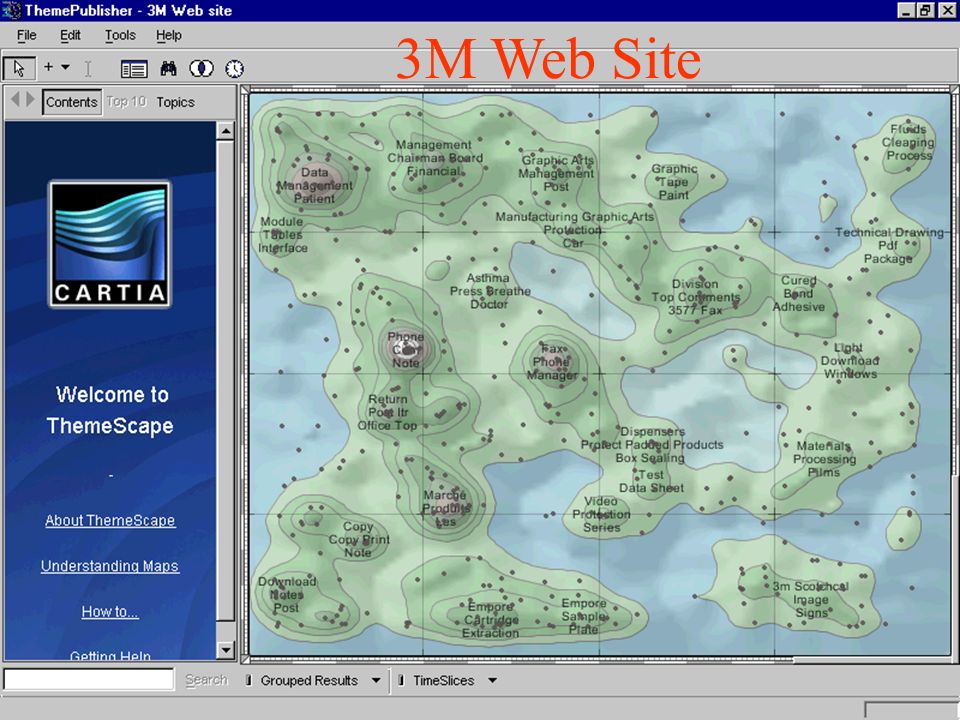Click the ThemePublisher title bar app icon

pos(11,10)
